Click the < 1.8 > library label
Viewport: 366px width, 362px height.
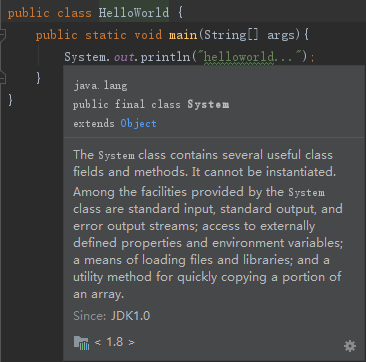tap(115, 342)
